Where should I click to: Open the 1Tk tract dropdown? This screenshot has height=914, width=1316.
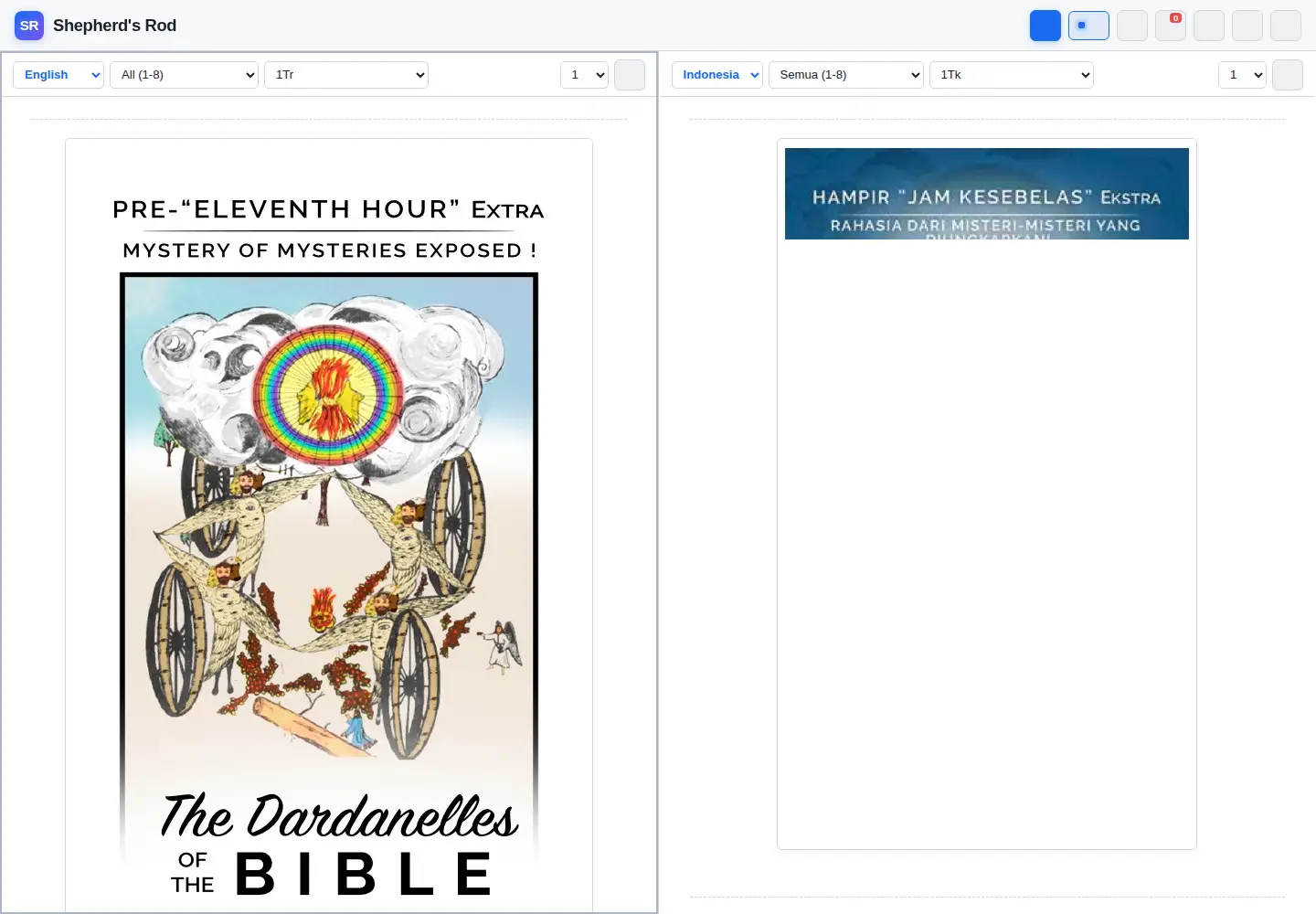[x=1012, y=75]
